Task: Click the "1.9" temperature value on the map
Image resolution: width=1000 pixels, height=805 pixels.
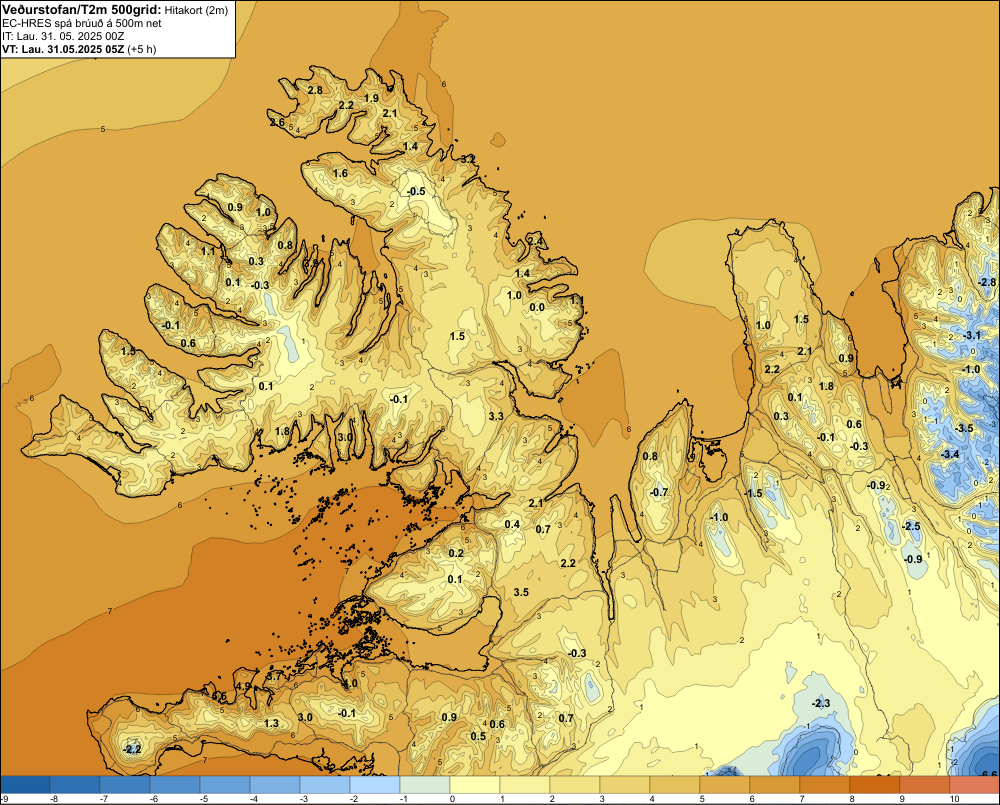Action: (371, 98)
